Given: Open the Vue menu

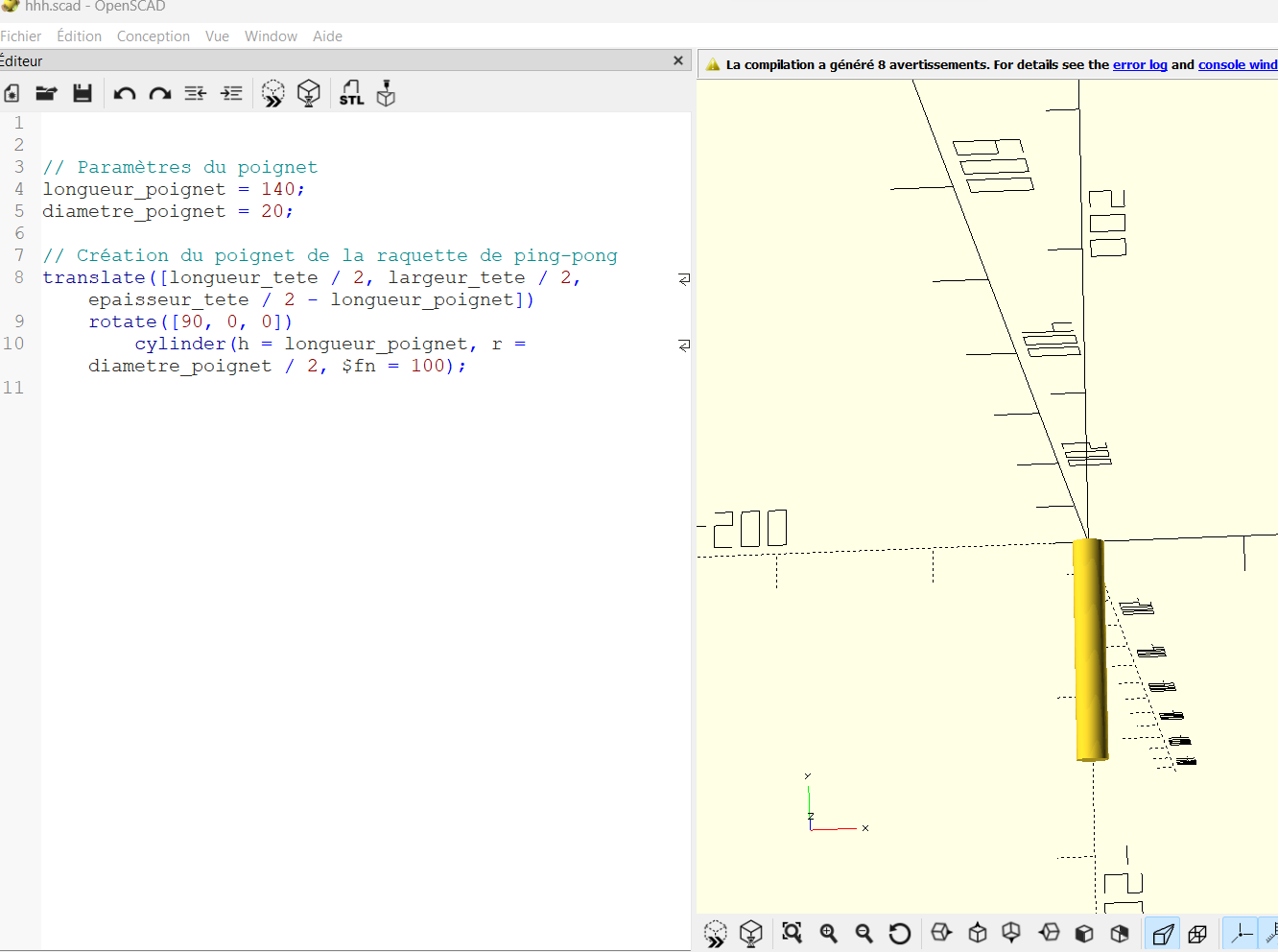Looking at the screenshot, I should tap(217, 36).
